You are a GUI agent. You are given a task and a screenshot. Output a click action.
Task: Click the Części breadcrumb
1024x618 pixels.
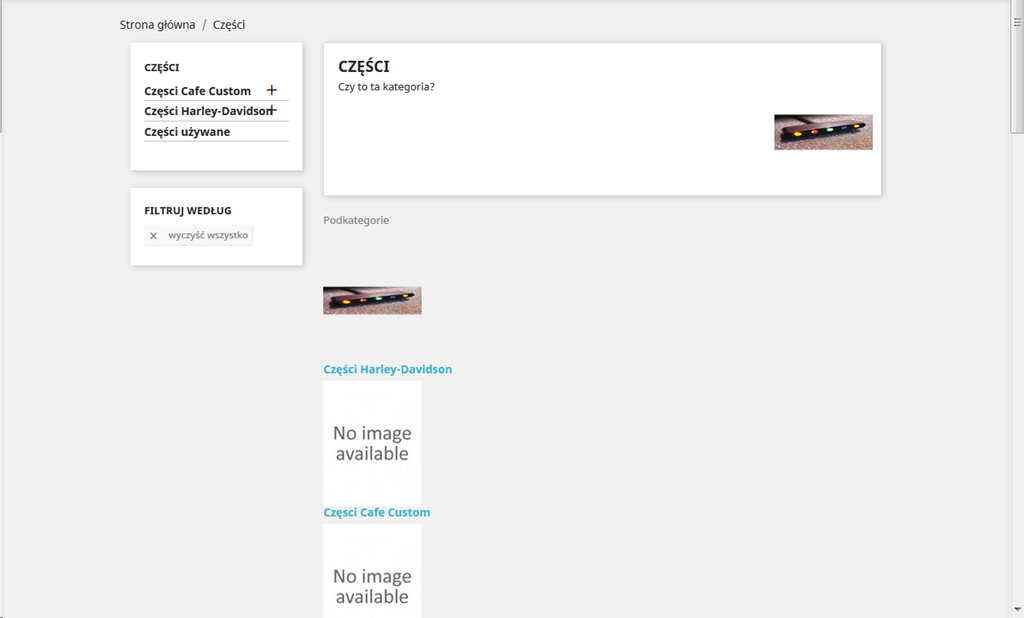coord(229,25)
